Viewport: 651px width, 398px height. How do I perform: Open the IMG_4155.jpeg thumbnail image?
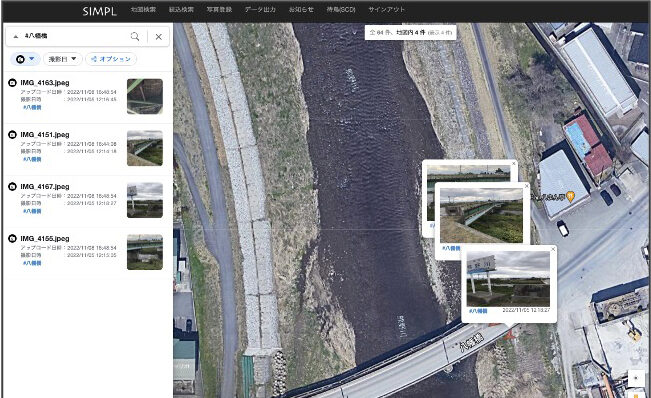[145, 252]
